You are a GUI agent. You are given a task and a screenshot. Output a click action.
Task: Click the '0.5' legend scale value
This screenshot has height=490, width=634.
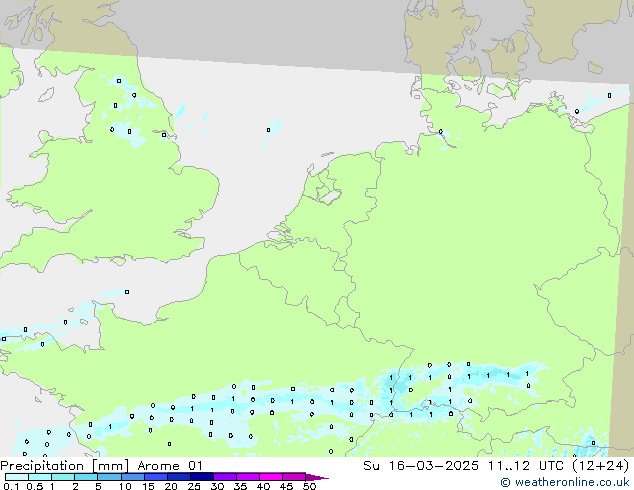35,486
